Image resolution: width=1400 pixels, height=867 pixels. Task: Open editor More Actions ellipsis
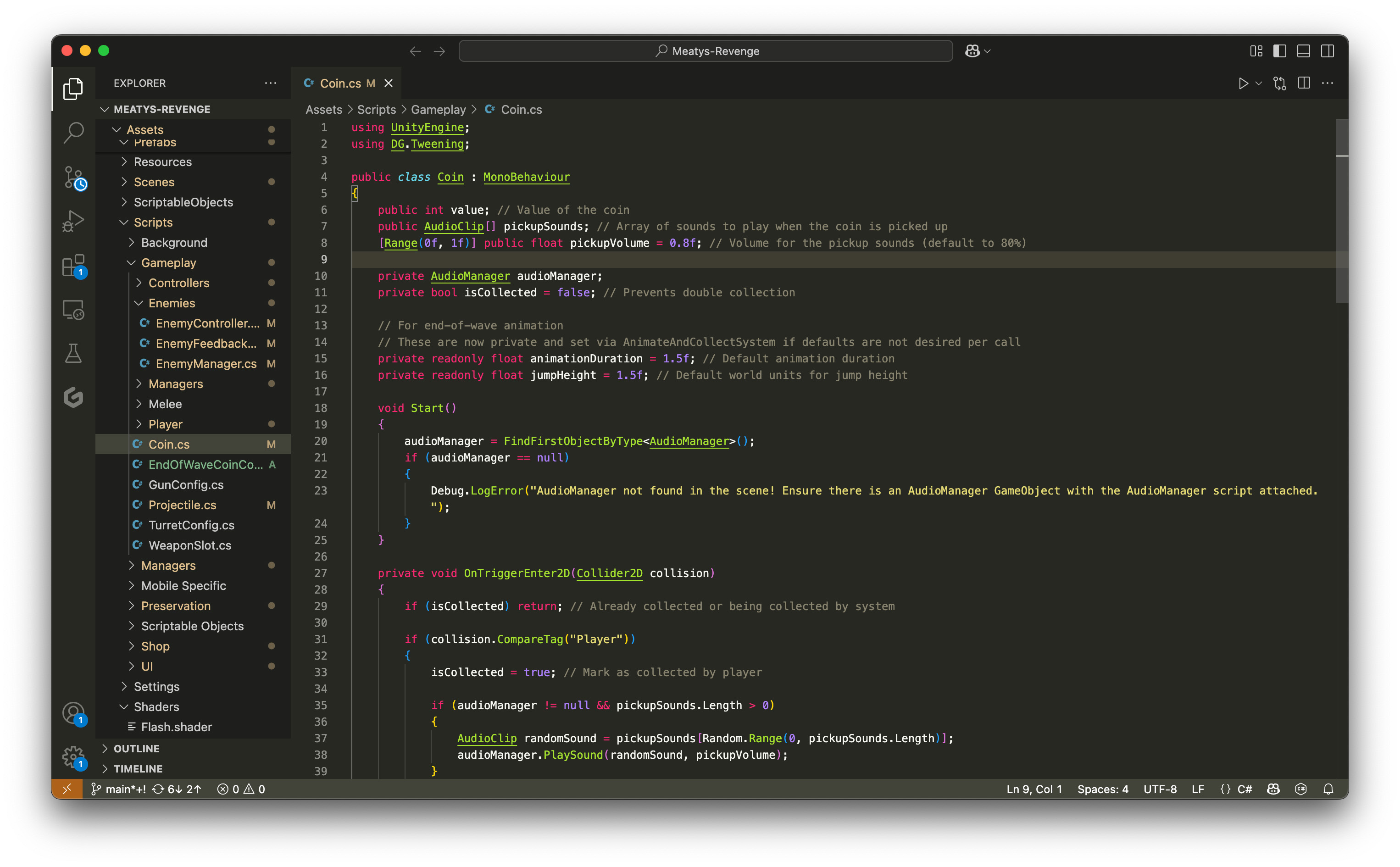coord(1327,83)
